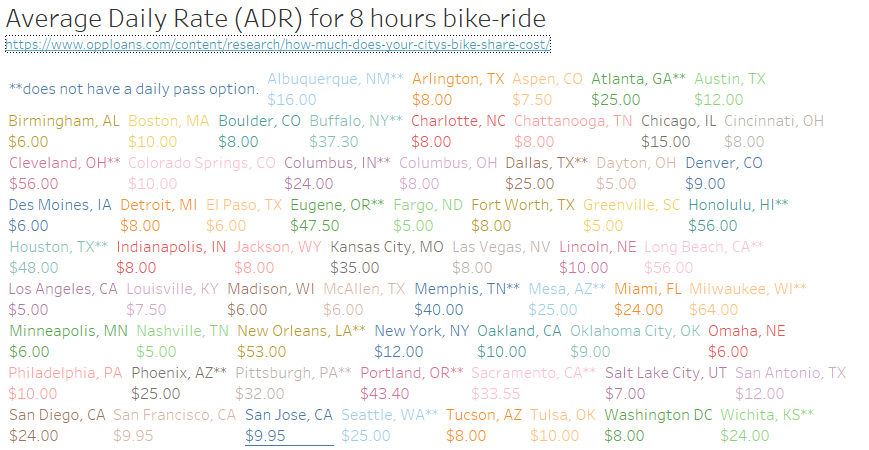The height and width of the screenshot is (450, 869).
Task: Click the New Orleans, LA $53.00 label
Action: coord(301,341)
